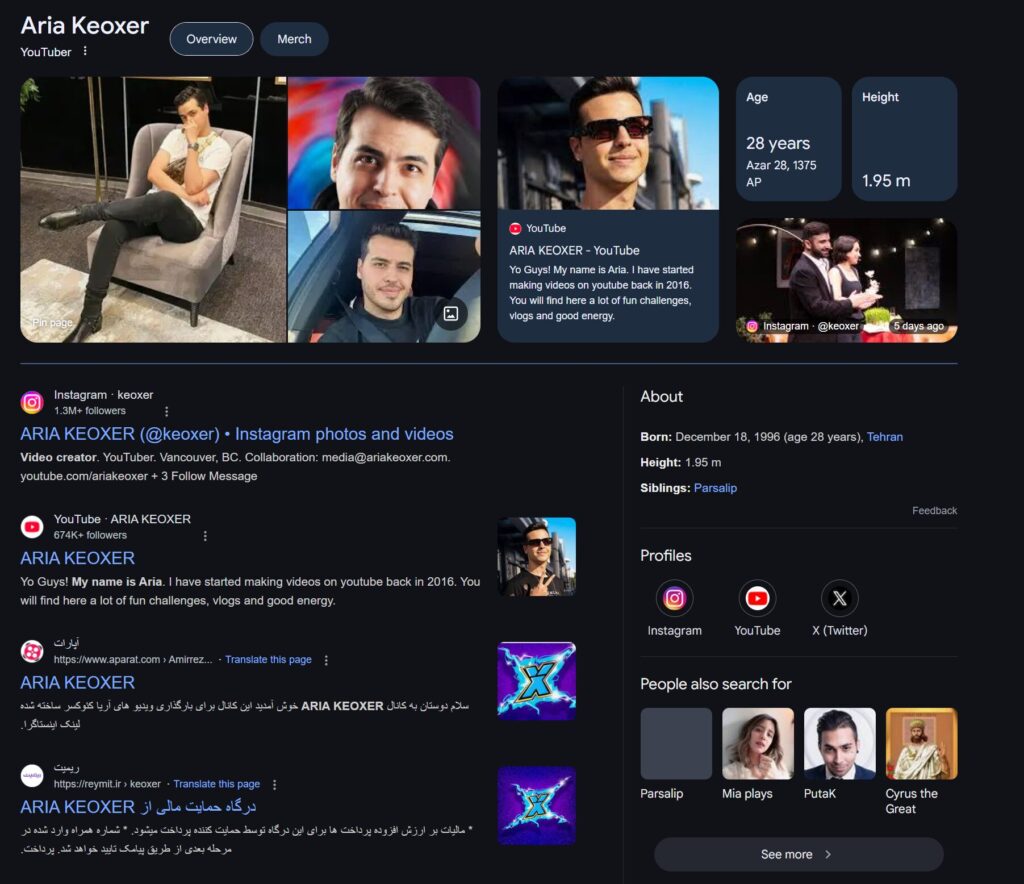Click the image gallery icon on the selfie photo
Image resolution: width=1024 pixels, height=884 pixels.
tap(451, 314)
